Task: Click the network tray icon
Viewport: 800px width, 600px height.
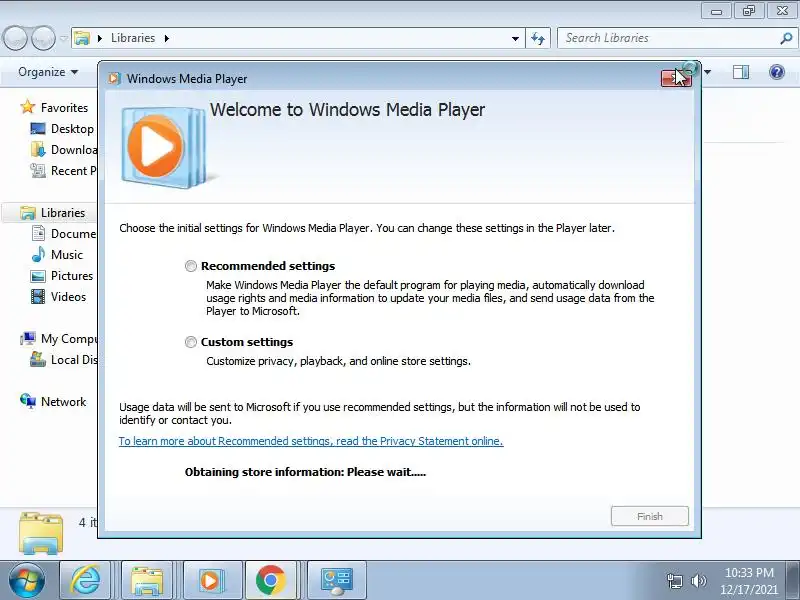Action: tap(674, 581)
